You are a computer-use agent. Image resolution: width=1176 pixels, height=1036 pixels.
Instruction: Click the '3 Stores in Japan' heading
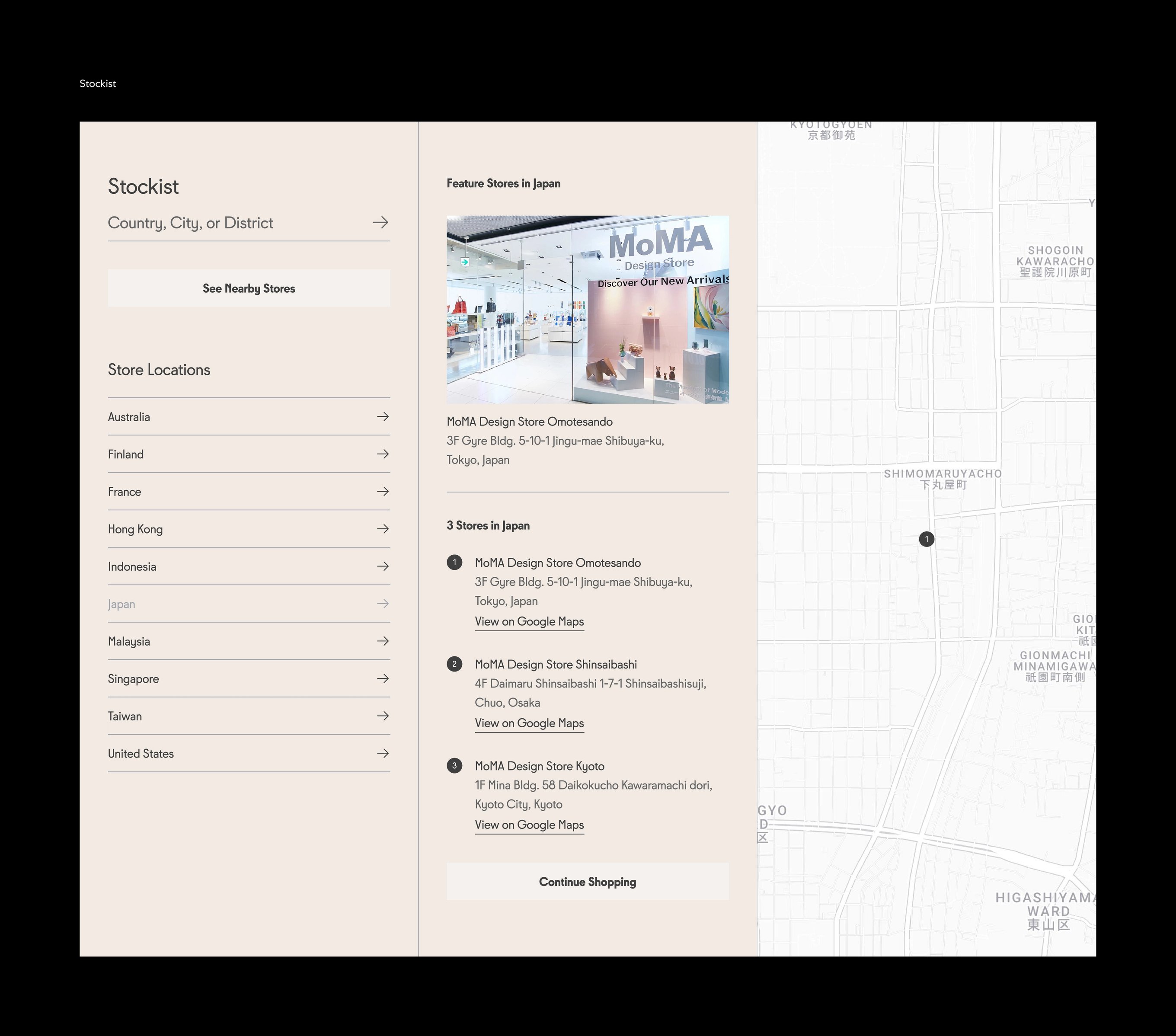tap(488, 525)
